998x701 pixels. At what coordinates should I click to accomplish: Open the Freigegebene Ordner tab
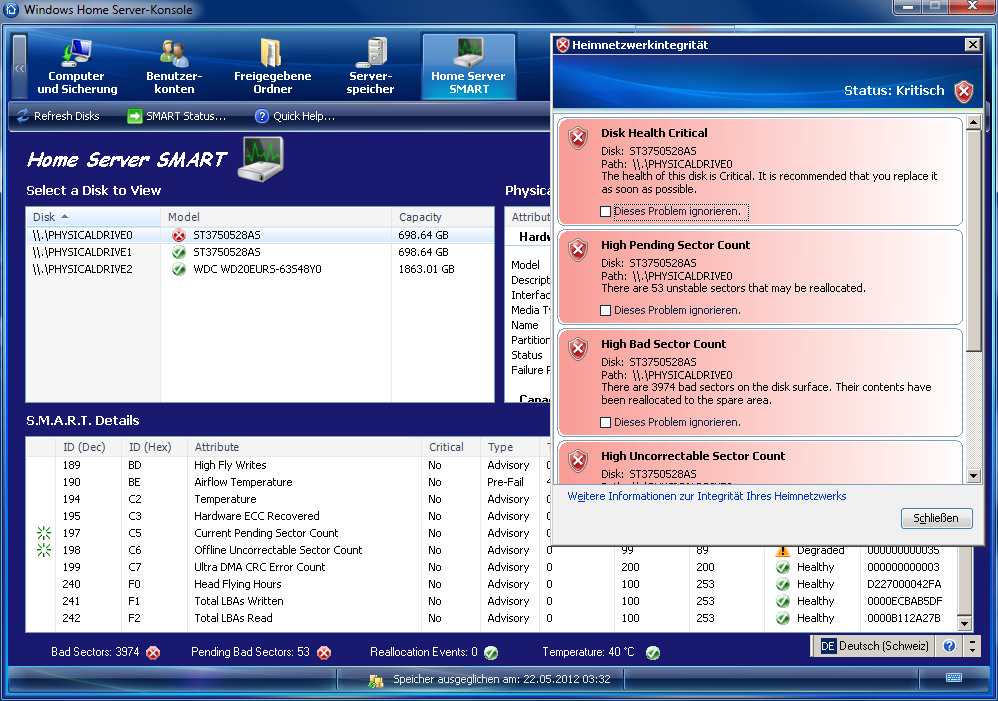pyautogui.click(x=272, y=66)
